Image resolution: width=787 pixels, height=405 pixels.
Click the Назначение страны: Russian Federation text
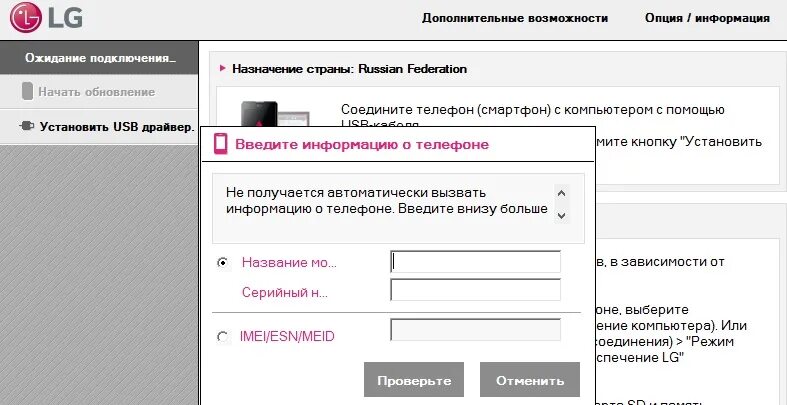349,69
